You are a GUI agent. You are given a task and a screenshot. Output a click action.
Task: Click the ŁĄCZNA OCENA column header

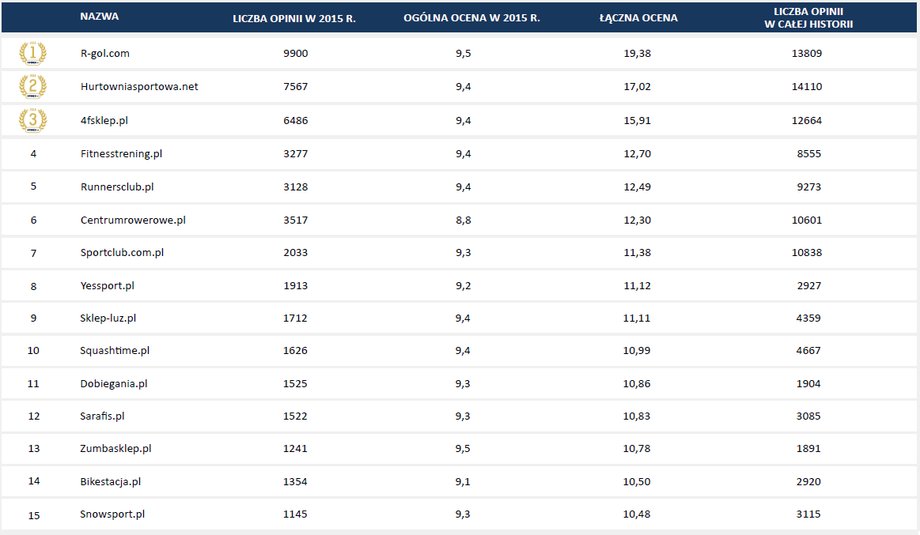(638, 18)
